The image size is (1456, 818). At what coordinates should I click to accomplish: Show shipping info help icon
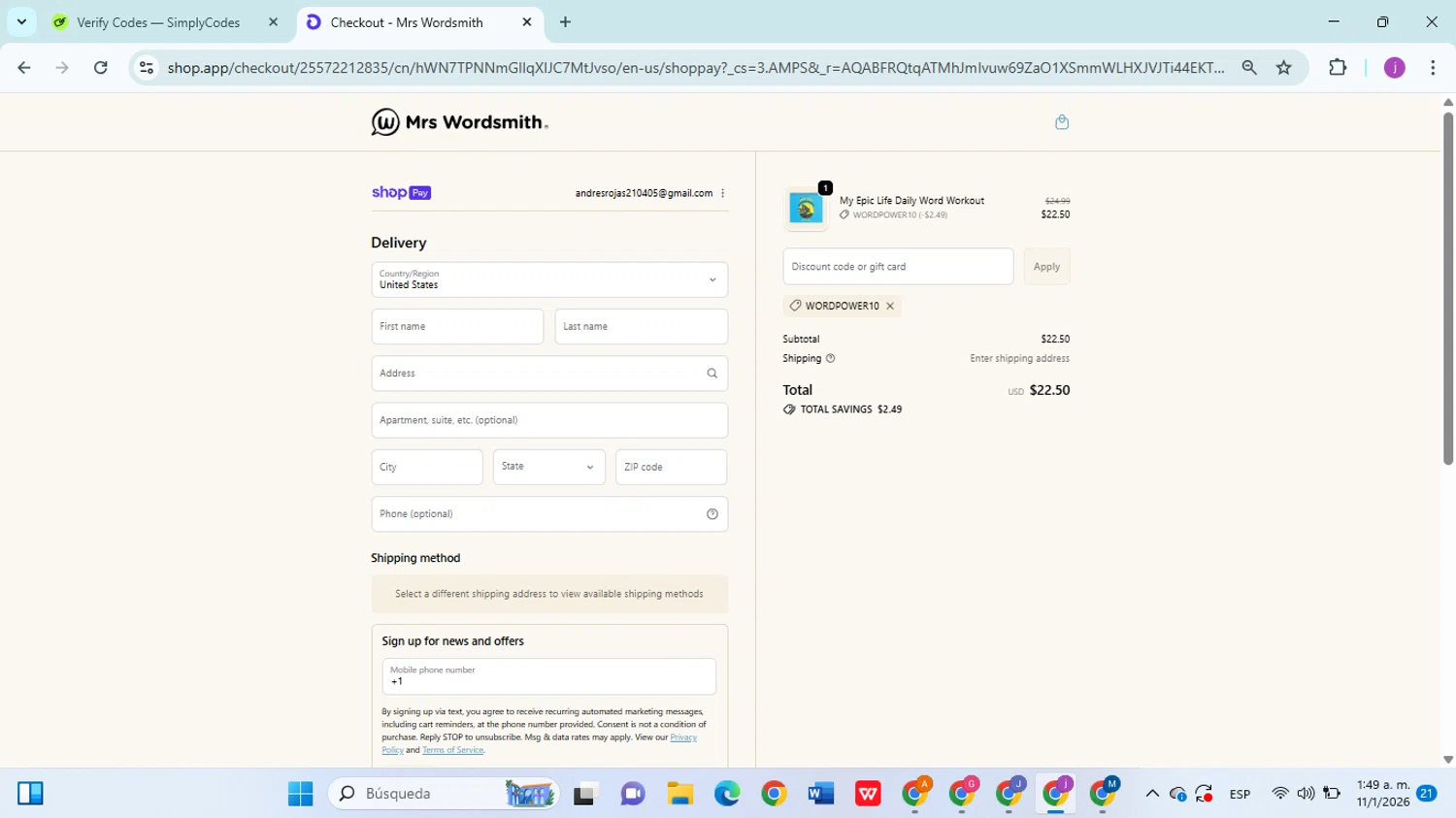point(830,358)
